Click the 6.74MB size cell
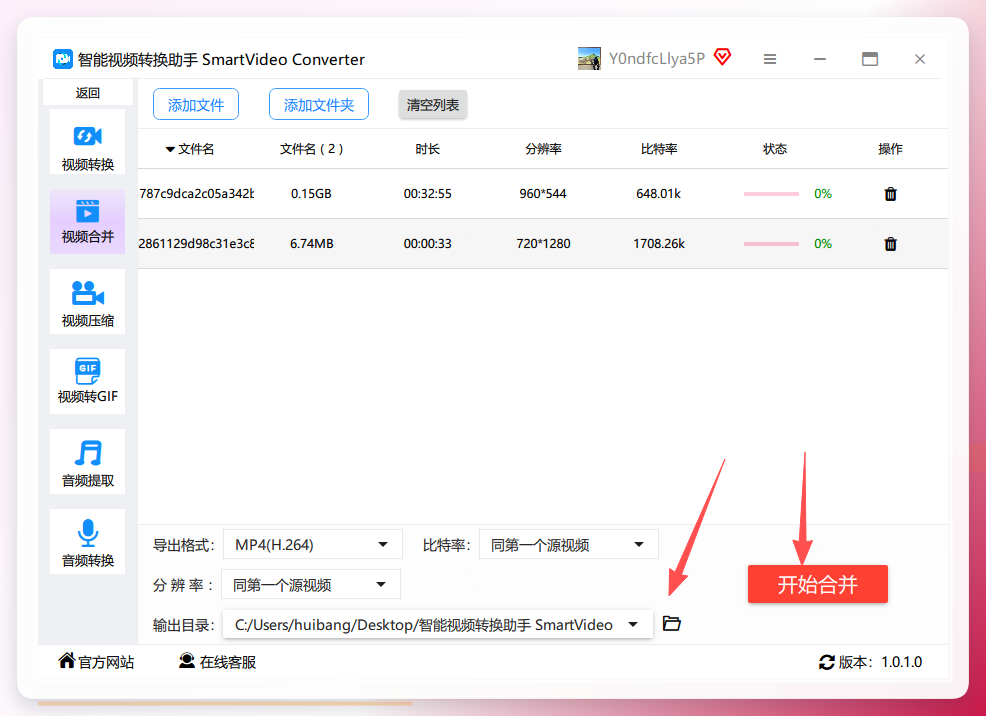 pyautogui.click(x=311, y=243)
